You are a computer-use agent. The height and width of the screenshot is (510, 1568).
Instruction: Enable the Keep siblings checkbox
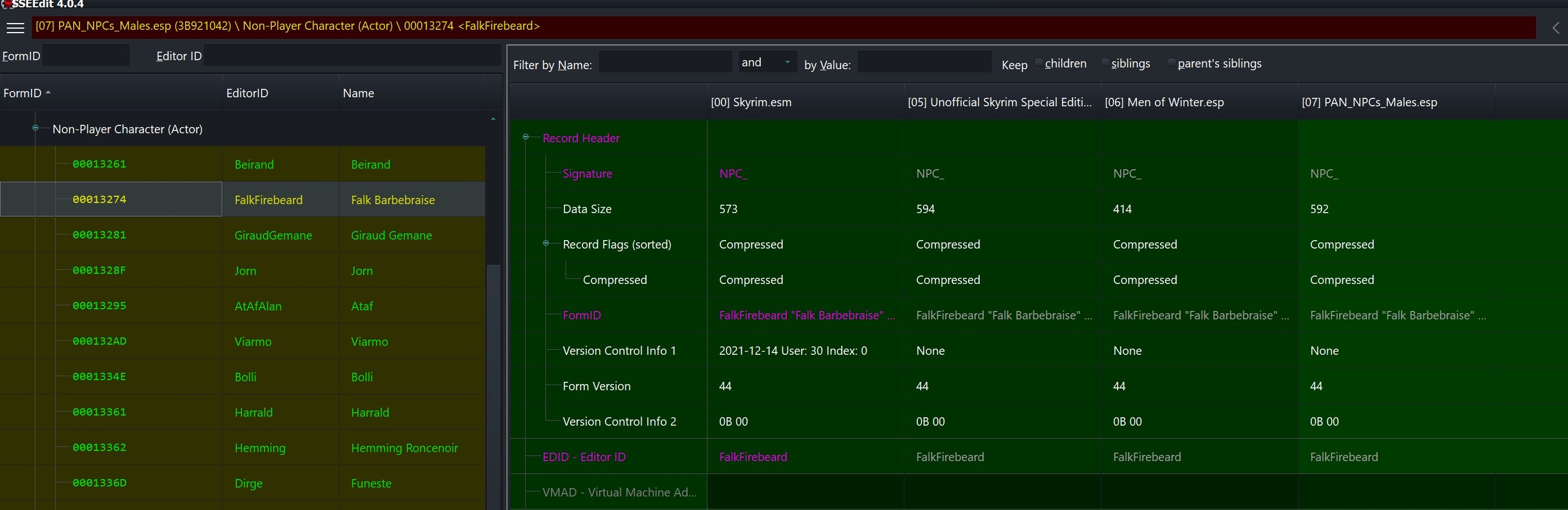click(x=1105, y=62)
